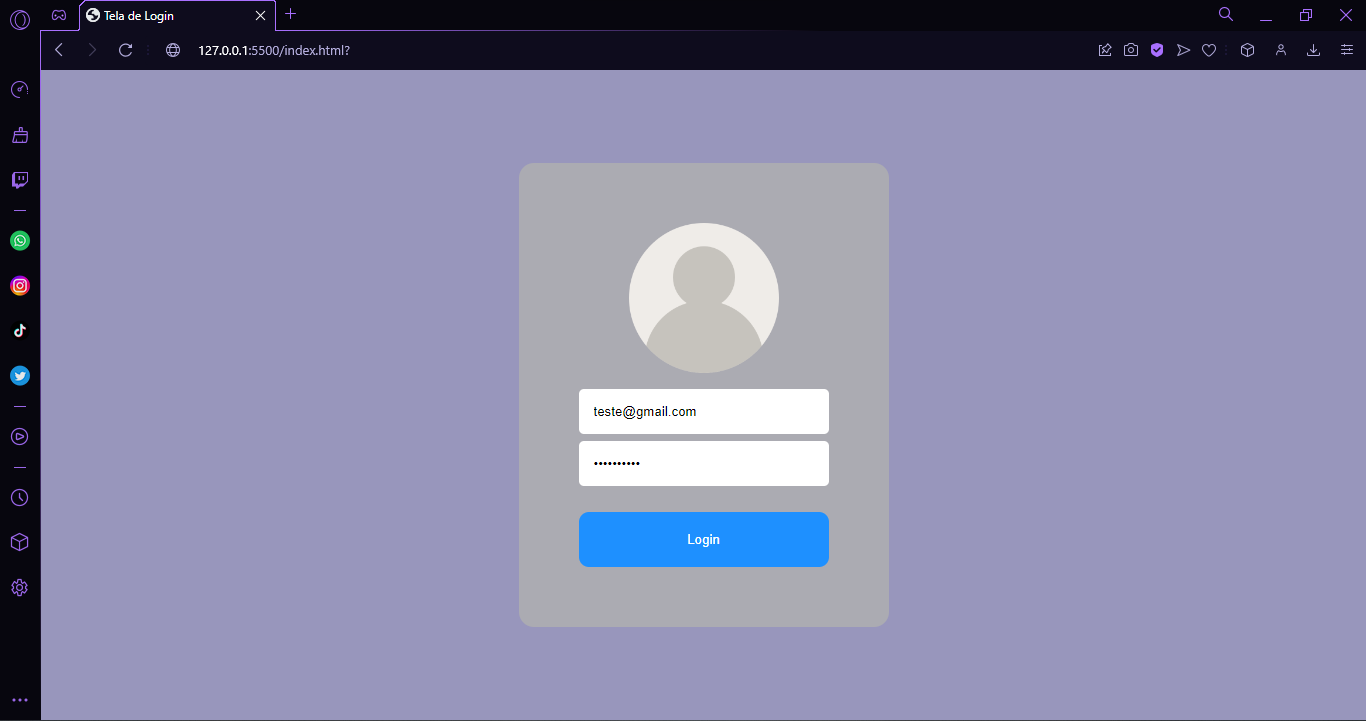This screenshot has width=1366, height=721.
Task: Open Instagram in the sidebar
Action: click(x=20, y=285)
